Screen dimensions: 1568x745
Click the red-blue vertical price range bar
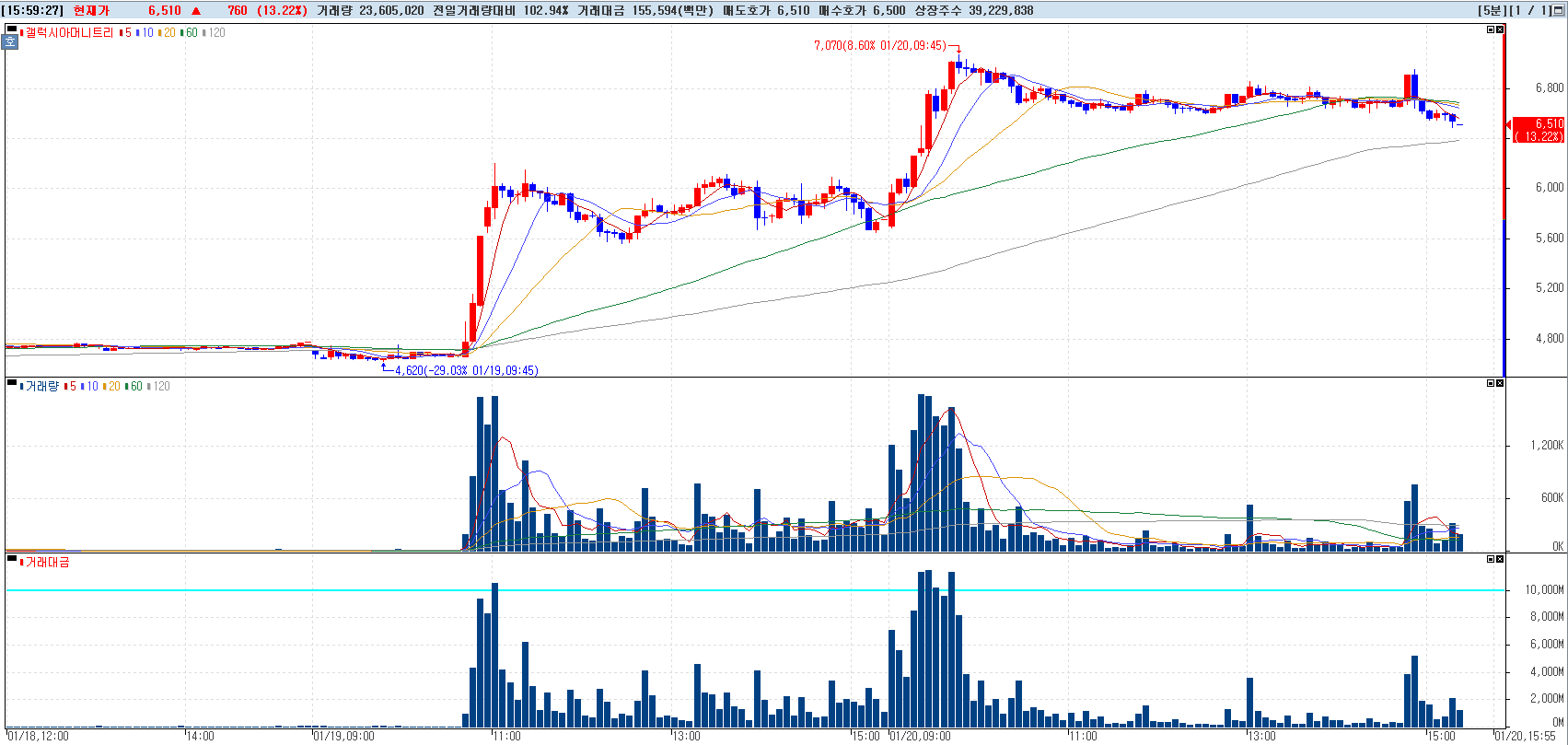pos(1504,201)
